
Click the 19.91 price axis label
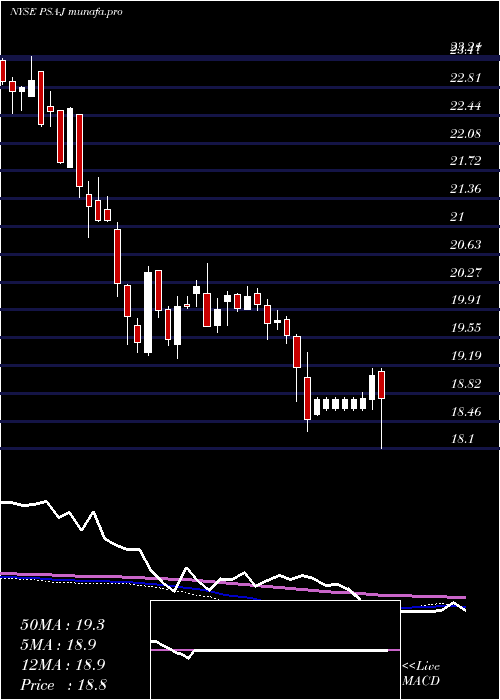(466, 300)
